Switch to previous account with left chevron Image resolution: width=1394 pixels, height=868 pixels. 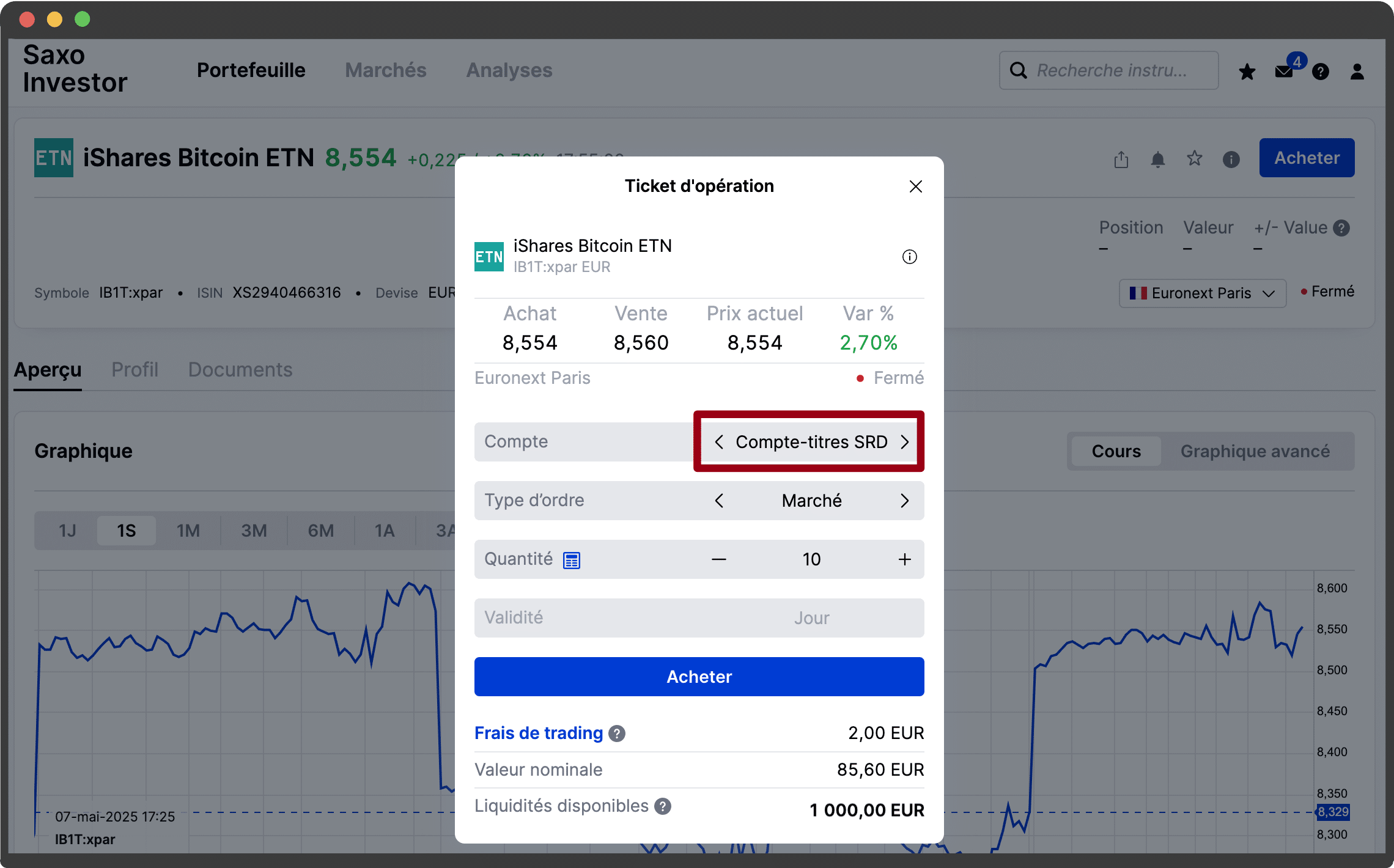719,442
